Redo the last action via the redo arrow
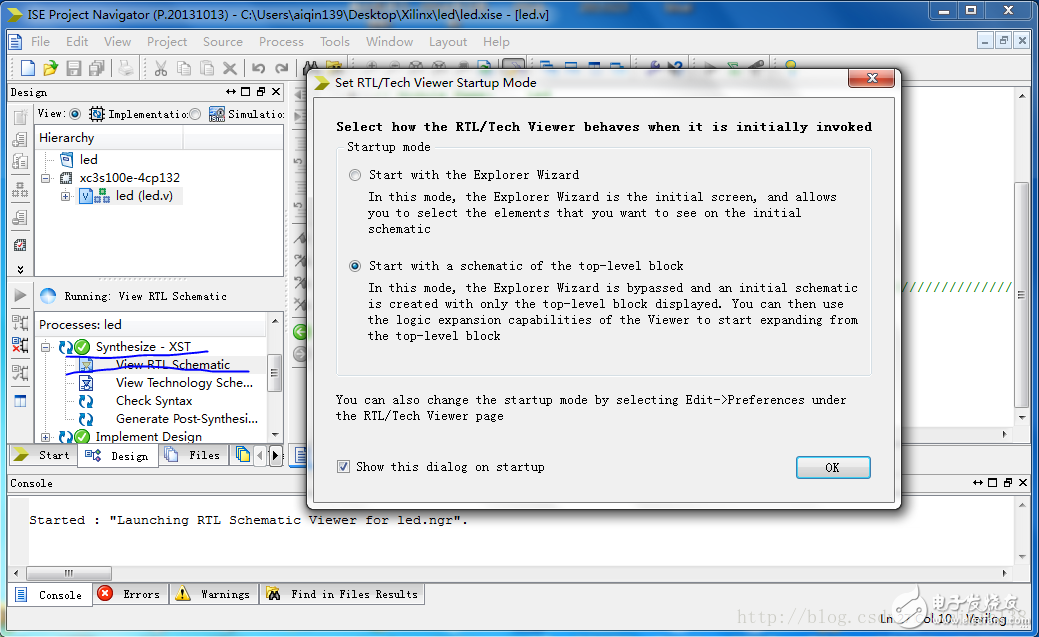 pos(281,67)
